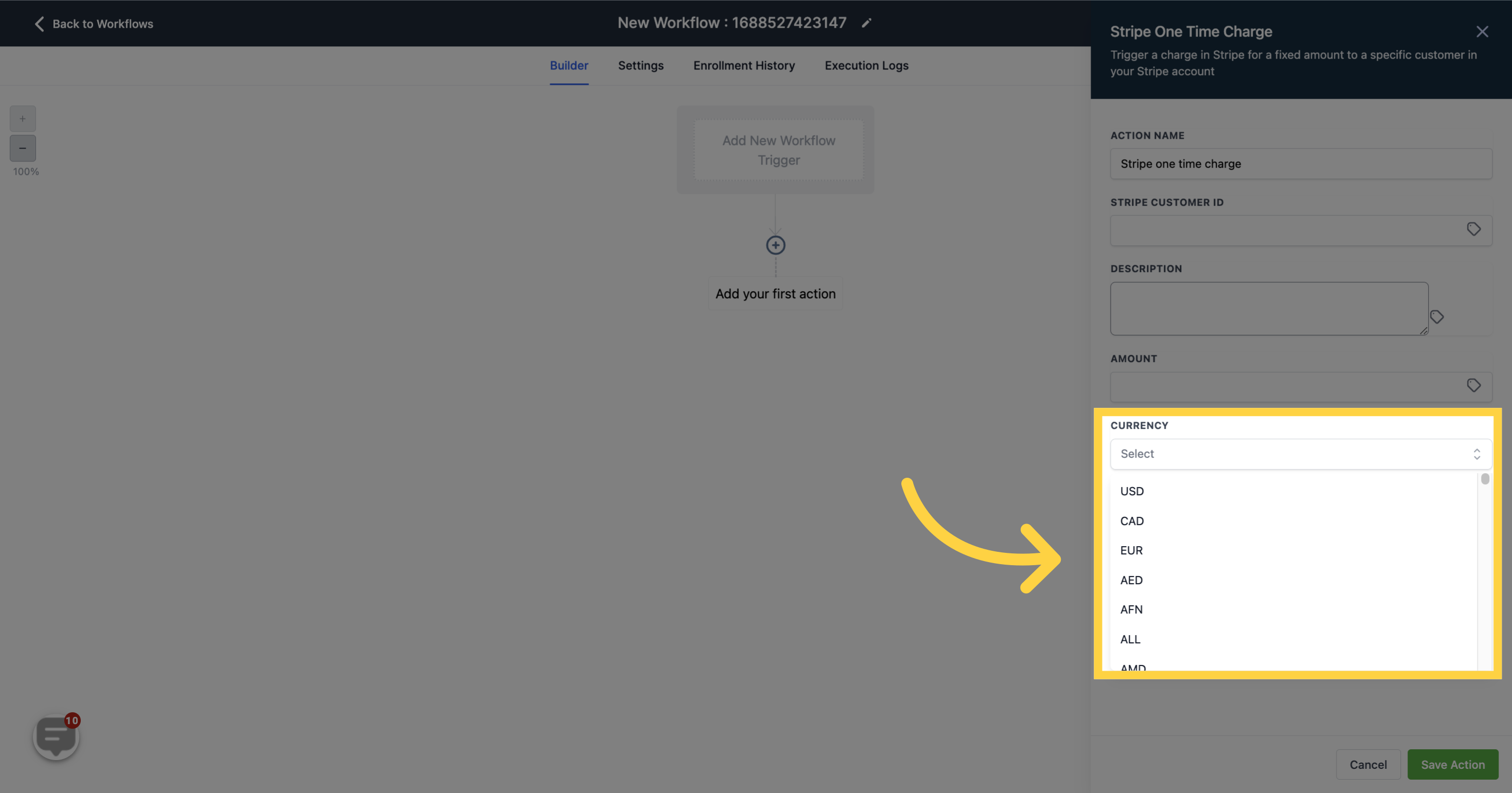The image size is (1512, 793).
Task: Click Add your first action
Action: click(775, 294)
